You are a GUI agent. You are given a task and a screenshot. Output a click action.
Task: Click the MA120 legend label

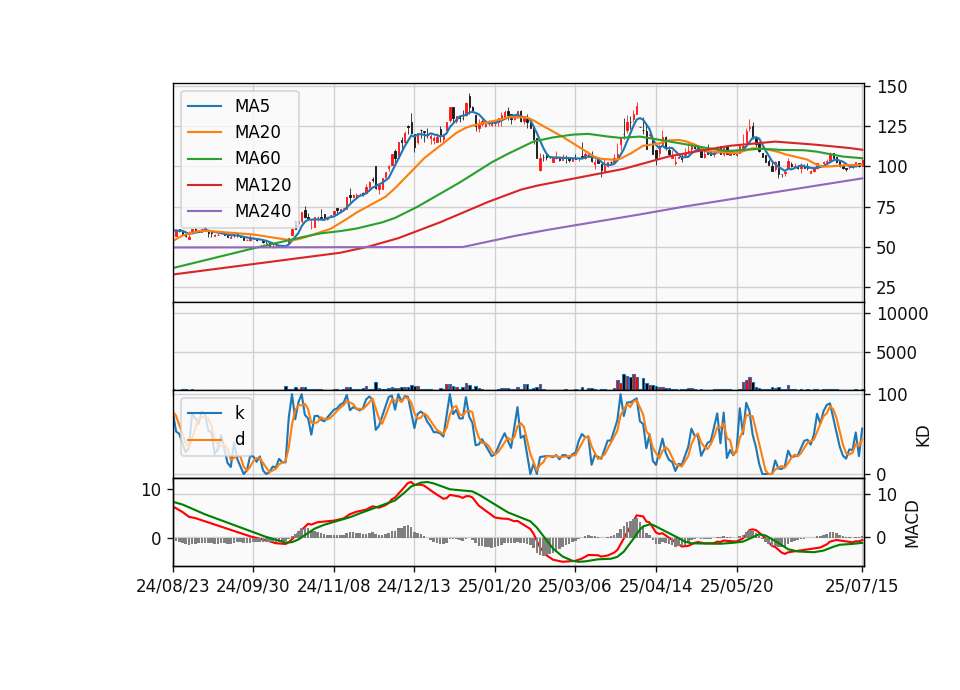click(x=263, y=185)
